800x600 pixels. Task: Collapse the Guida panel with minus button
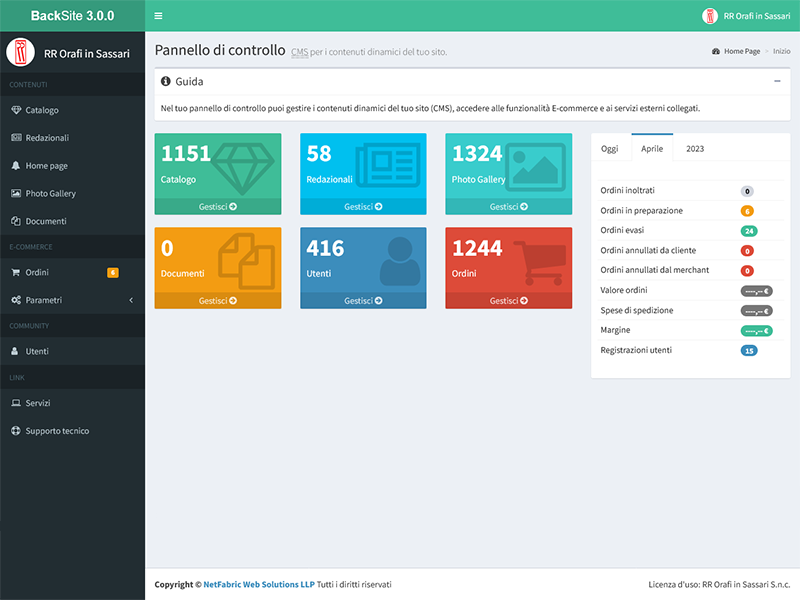click(x=777, y=81)
